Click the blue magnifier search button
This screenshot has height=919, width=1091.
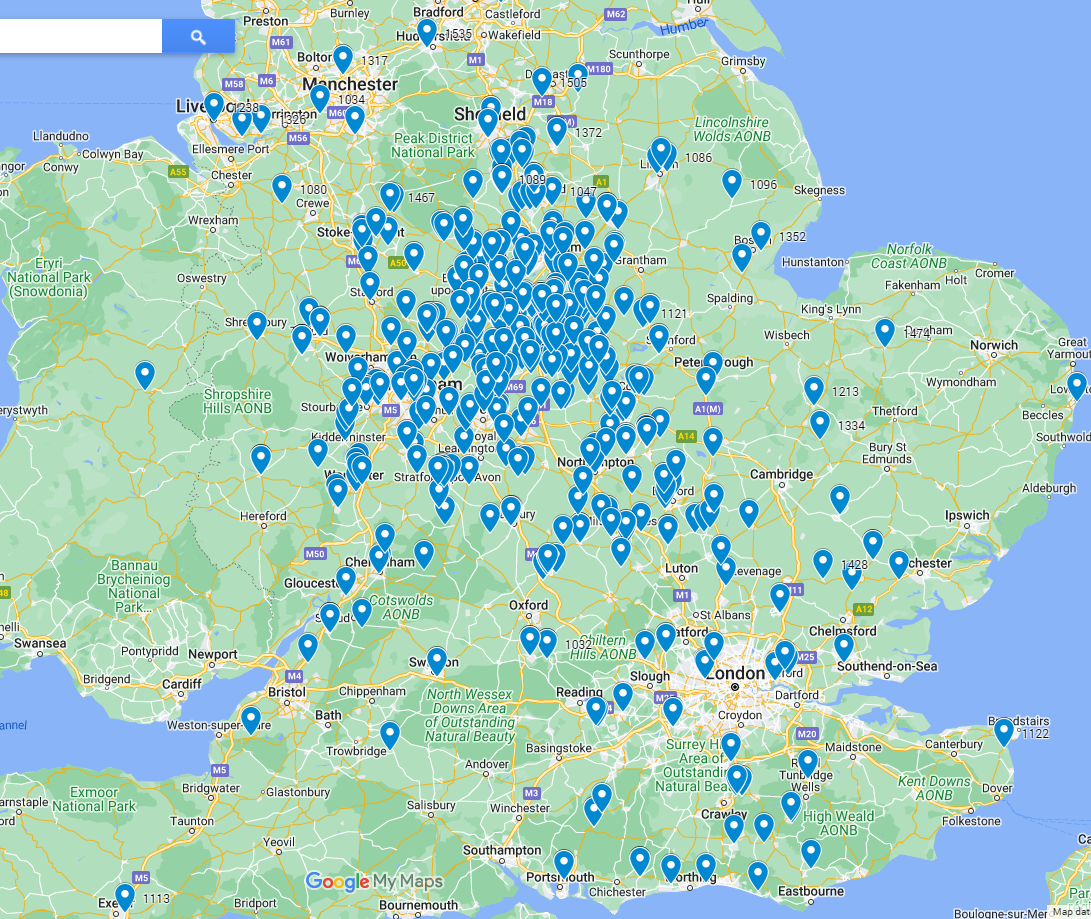(198, 37)
